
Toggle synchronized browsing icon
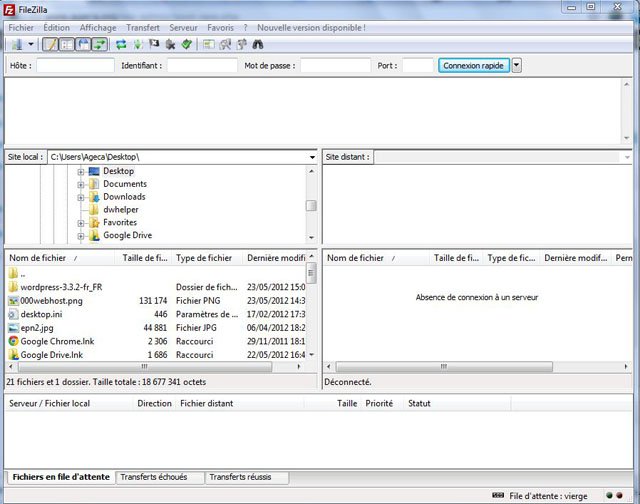point(242,44)
